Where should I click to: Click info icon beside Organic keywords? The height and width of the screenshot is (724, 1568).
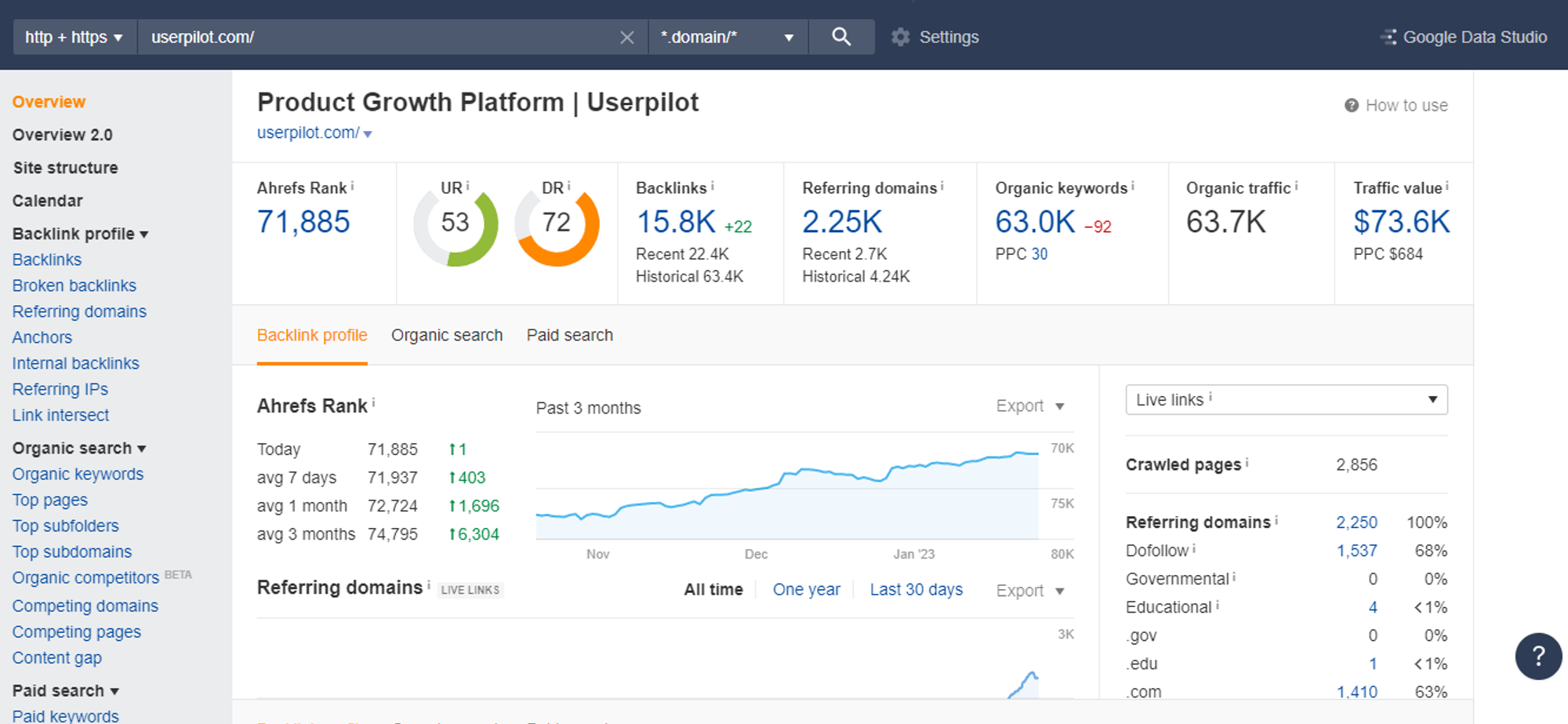1133,186
